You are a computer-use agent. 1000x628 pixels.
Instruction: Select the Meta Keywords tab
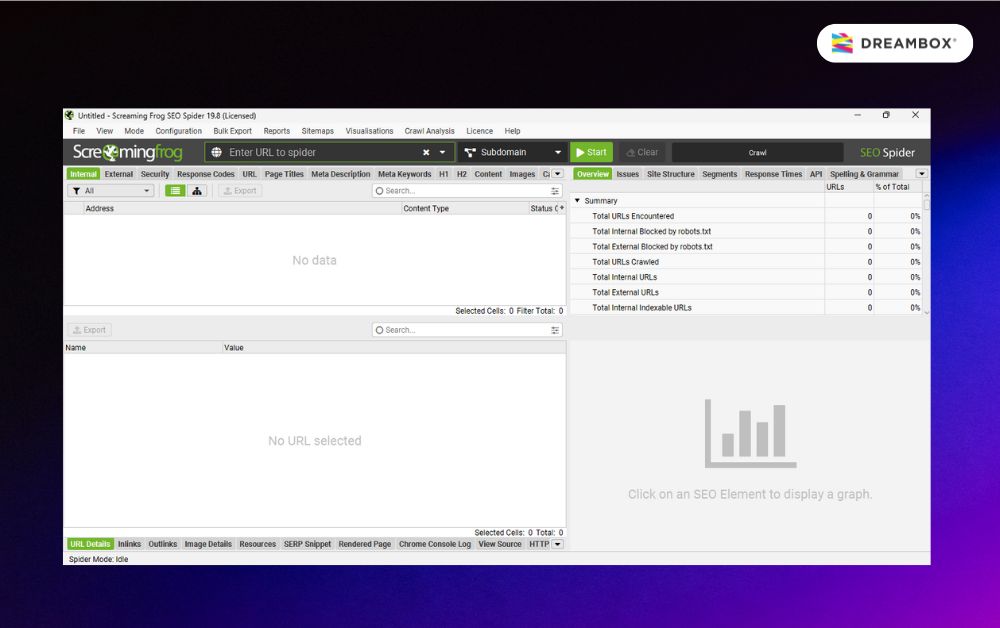coord(404,174)
